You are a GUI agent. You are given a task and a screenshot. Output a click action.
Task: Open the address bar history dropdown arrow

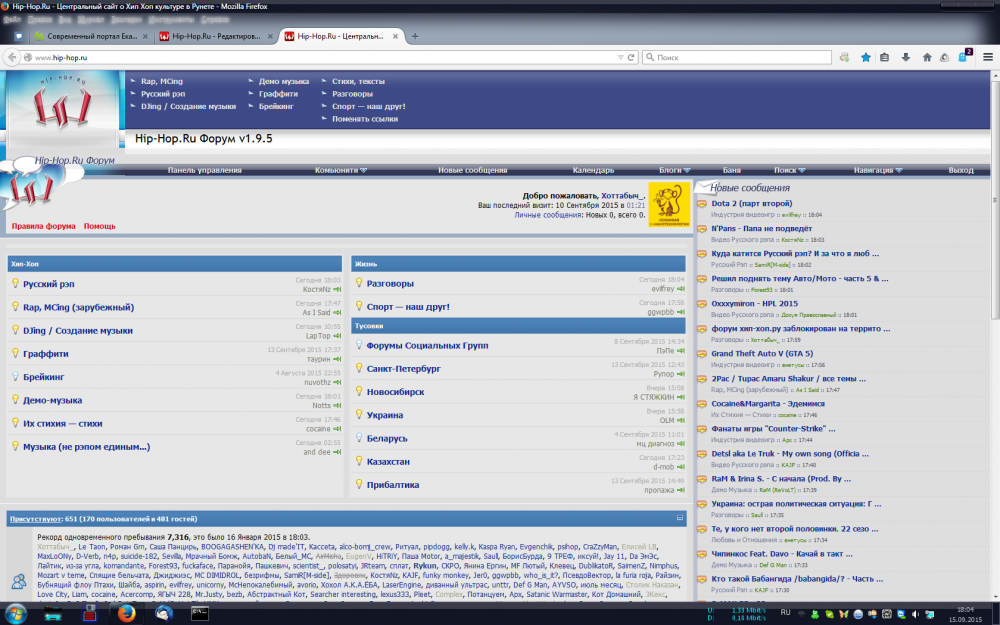tap(621, 57)
